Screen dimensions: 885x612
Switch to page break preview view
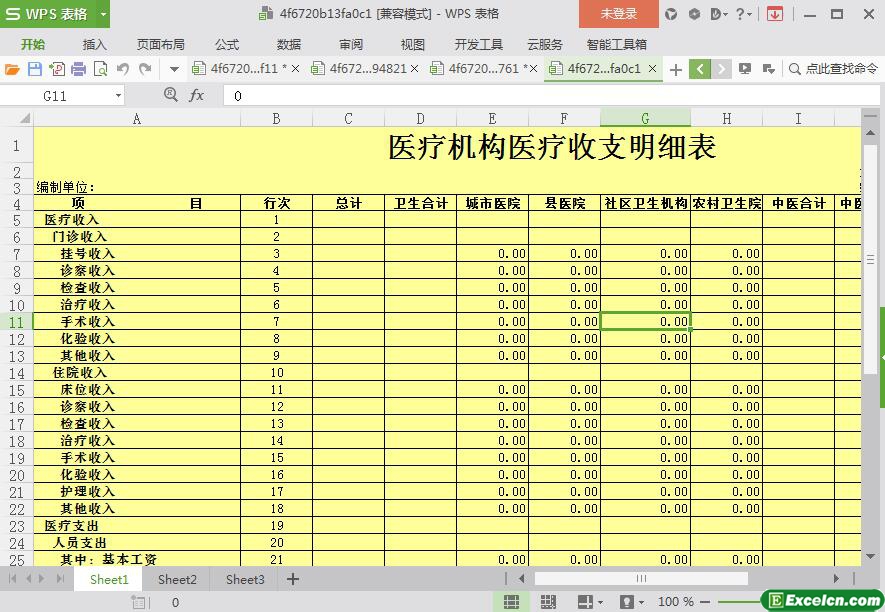(x=548, y=602)
